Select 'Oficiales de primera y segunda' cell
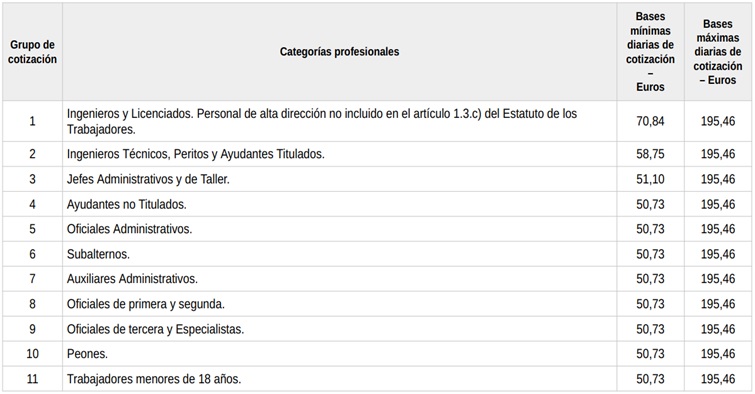The image size is (755, 394). (339, 304)
